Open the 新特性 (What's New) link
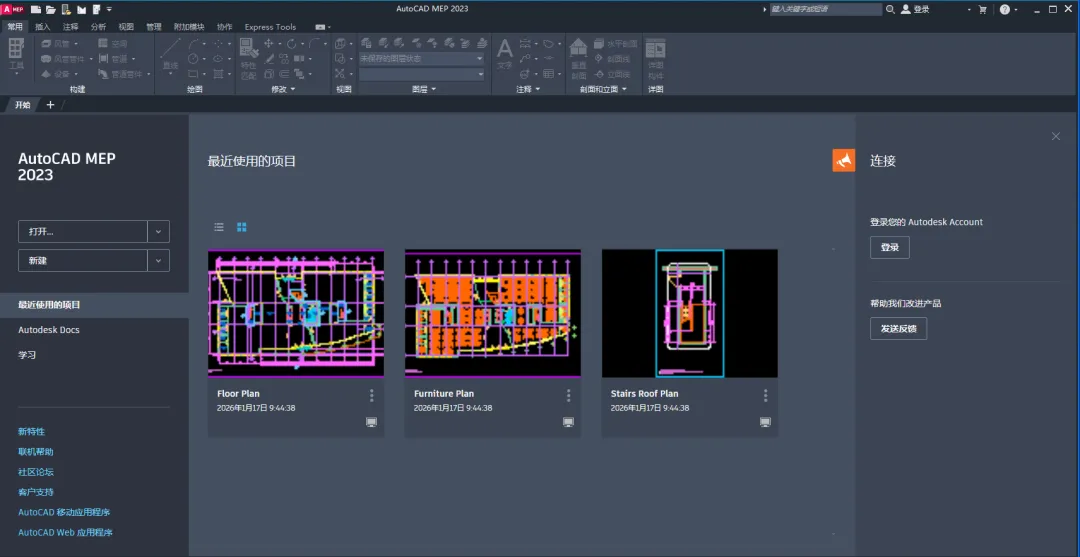Screen dimensions: 1080x557 click(x=31, y=432)
